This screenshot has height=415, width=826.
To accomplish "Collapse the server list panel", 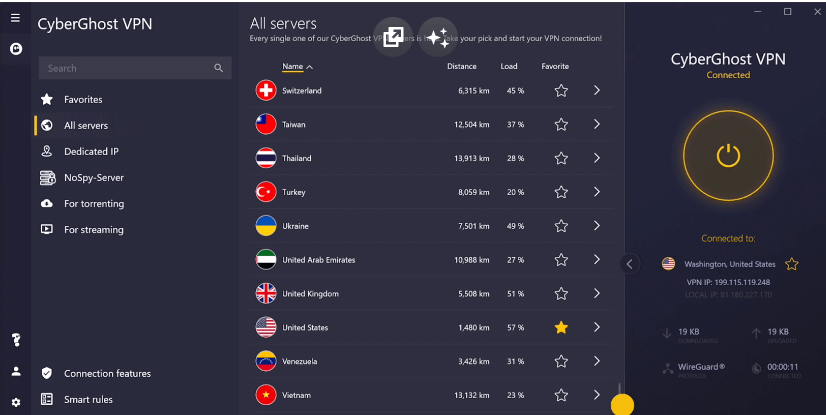I will [629, 264].
